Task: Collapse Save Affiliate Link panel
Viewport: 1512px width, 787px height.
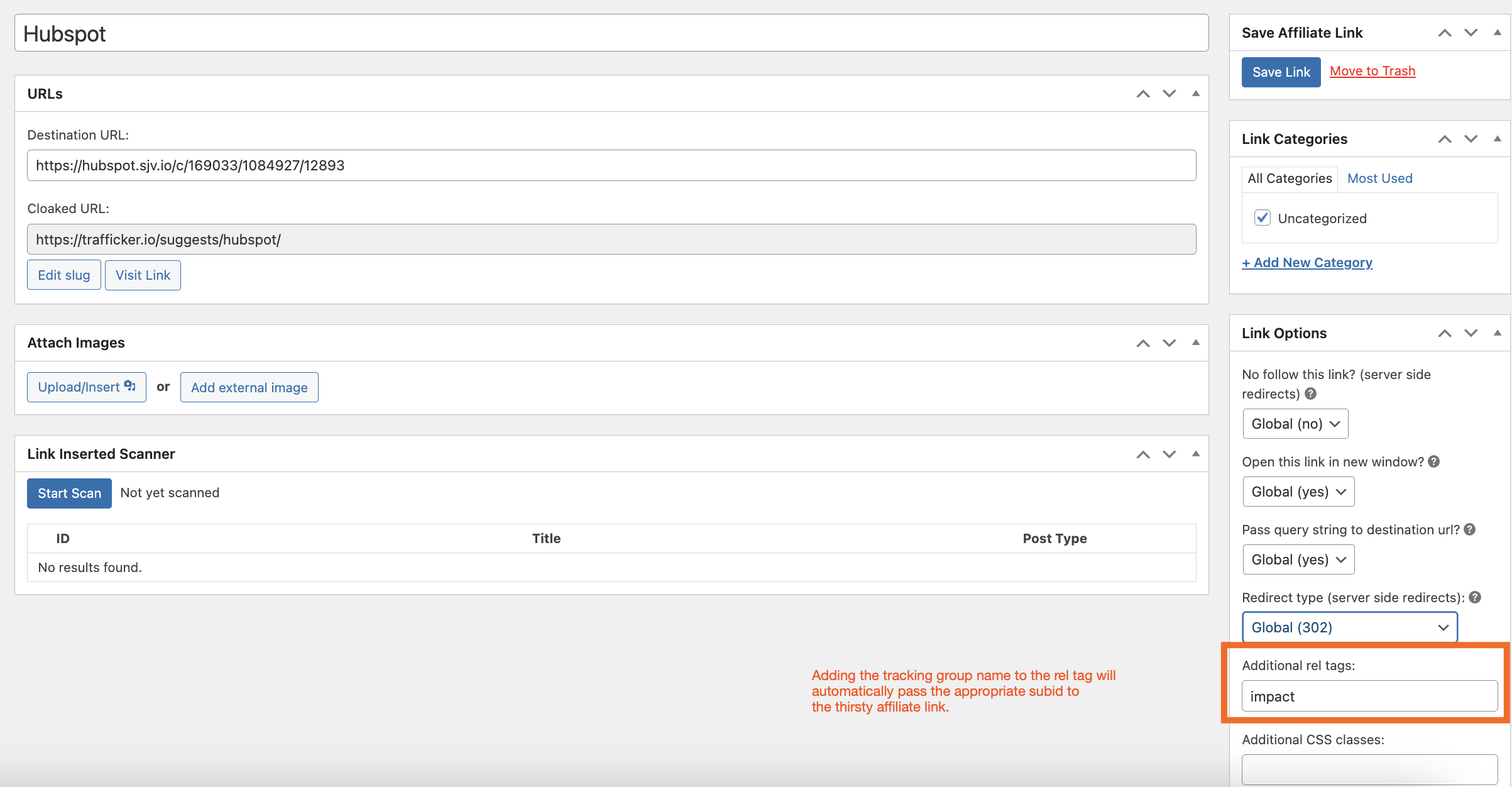Action: pyautogui.click(x=1497, y=33)
